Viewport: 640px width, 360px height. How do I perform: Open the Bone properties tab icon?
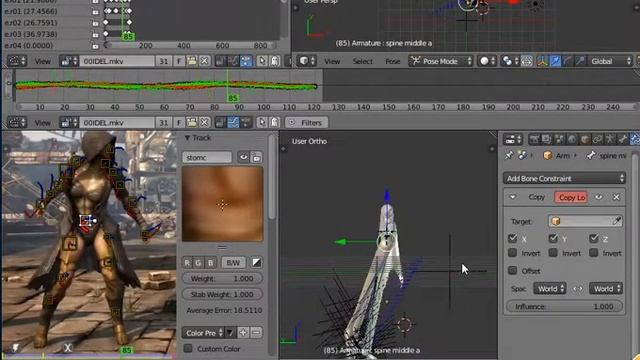(x=623, y=140)
